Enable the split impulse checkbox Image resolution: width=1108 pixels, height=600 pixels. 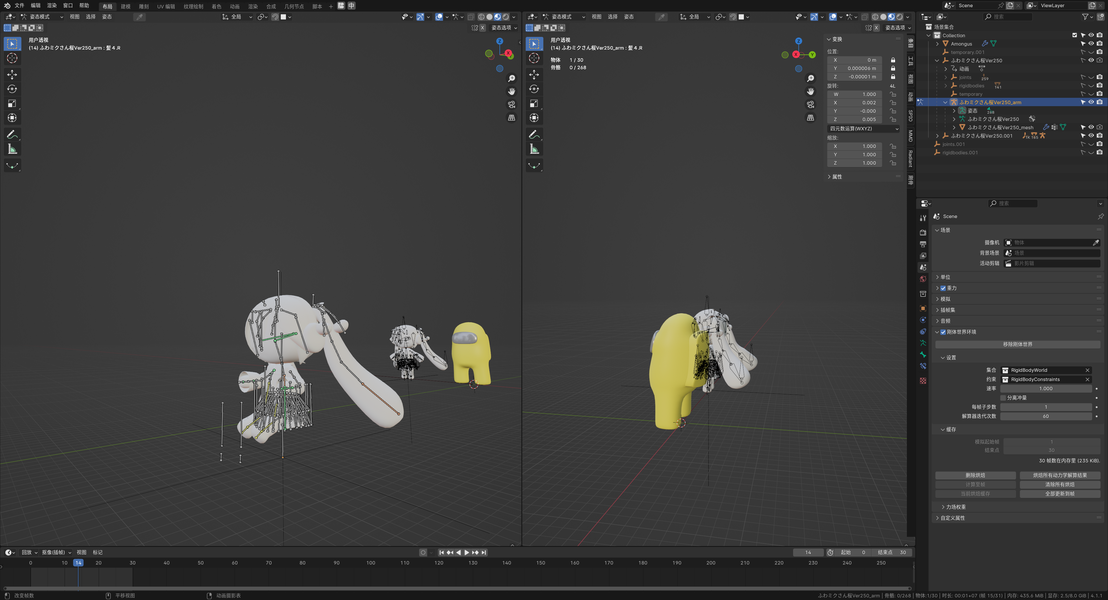pos(1003,398)
